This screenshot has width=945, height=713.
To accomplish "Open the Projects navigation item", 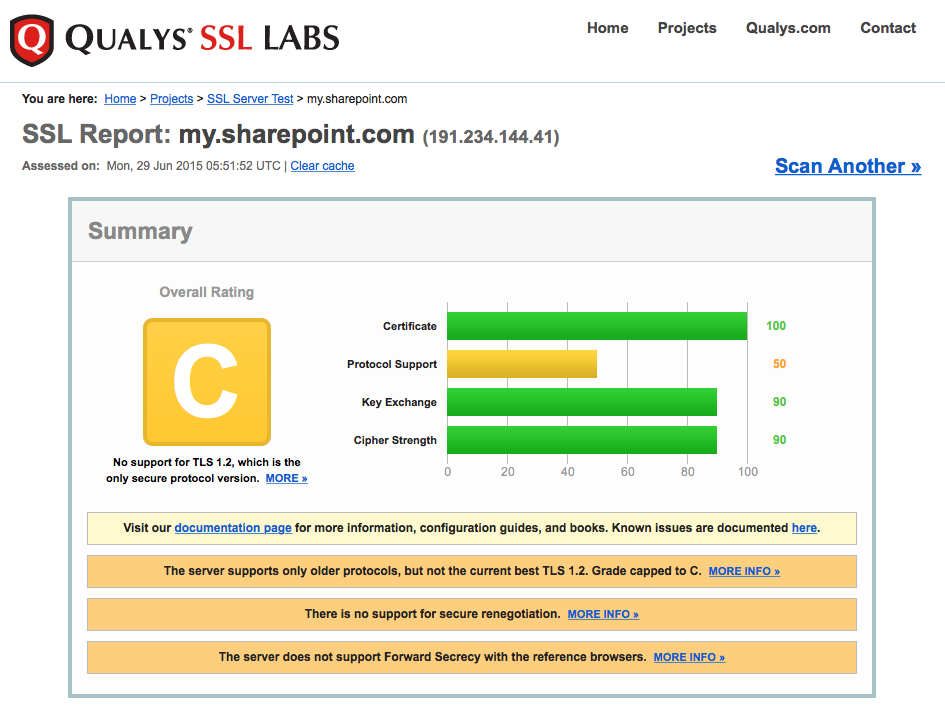I will click(687, 28).
